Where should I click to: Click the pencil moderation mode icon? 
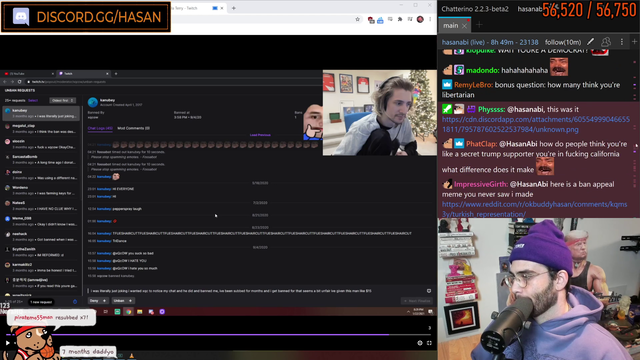pos(591,42)
